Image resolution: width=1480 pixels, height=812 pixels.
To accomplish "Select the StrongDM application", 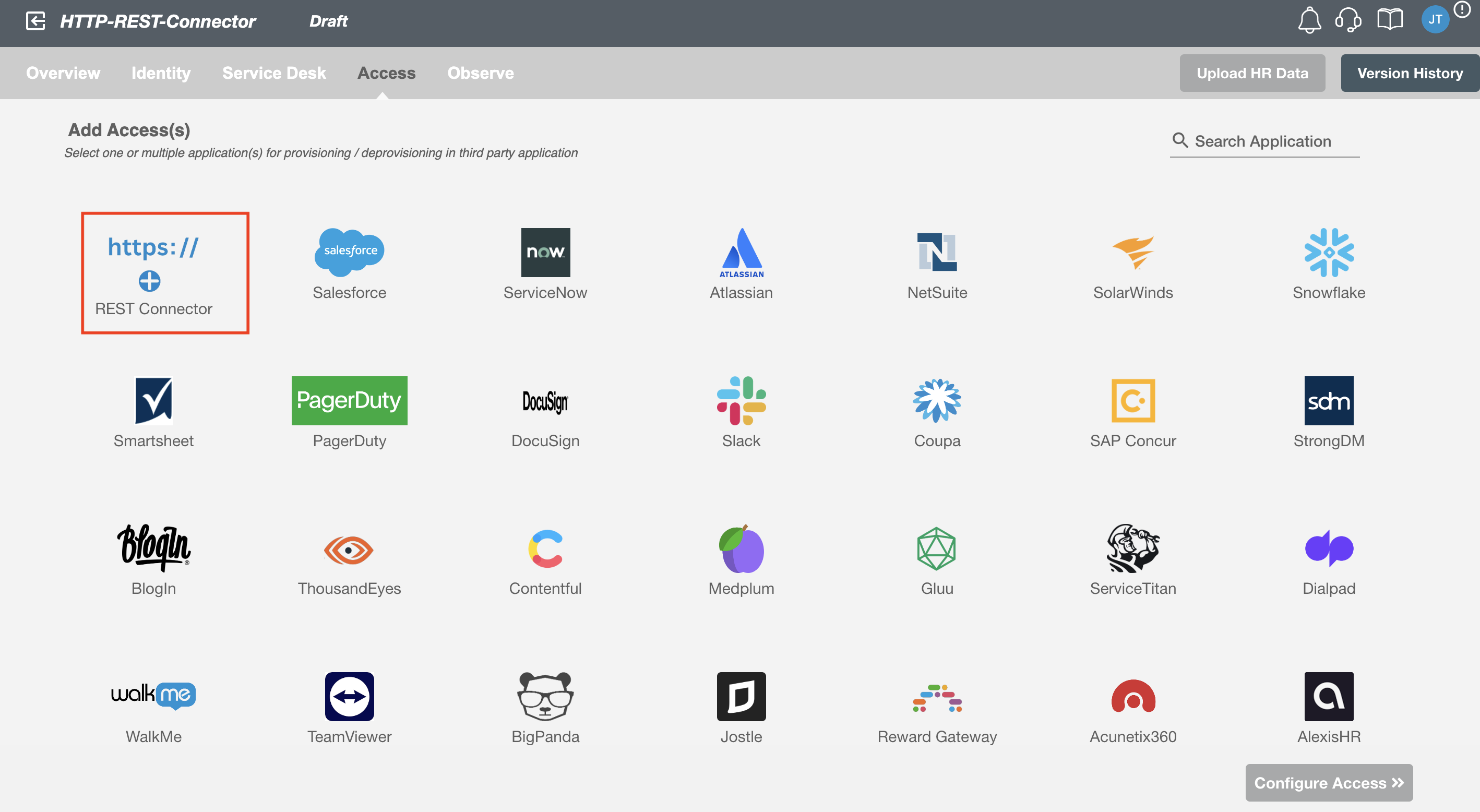I will (1329, 413).
